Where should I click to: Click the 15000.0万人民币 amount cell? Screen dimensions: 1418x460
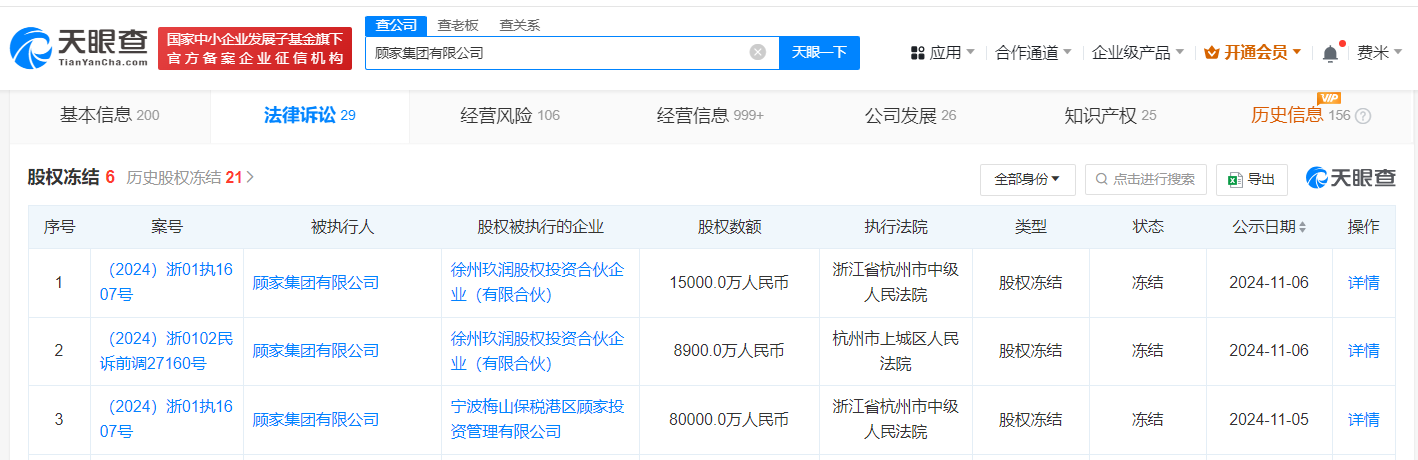coord(729,283)
